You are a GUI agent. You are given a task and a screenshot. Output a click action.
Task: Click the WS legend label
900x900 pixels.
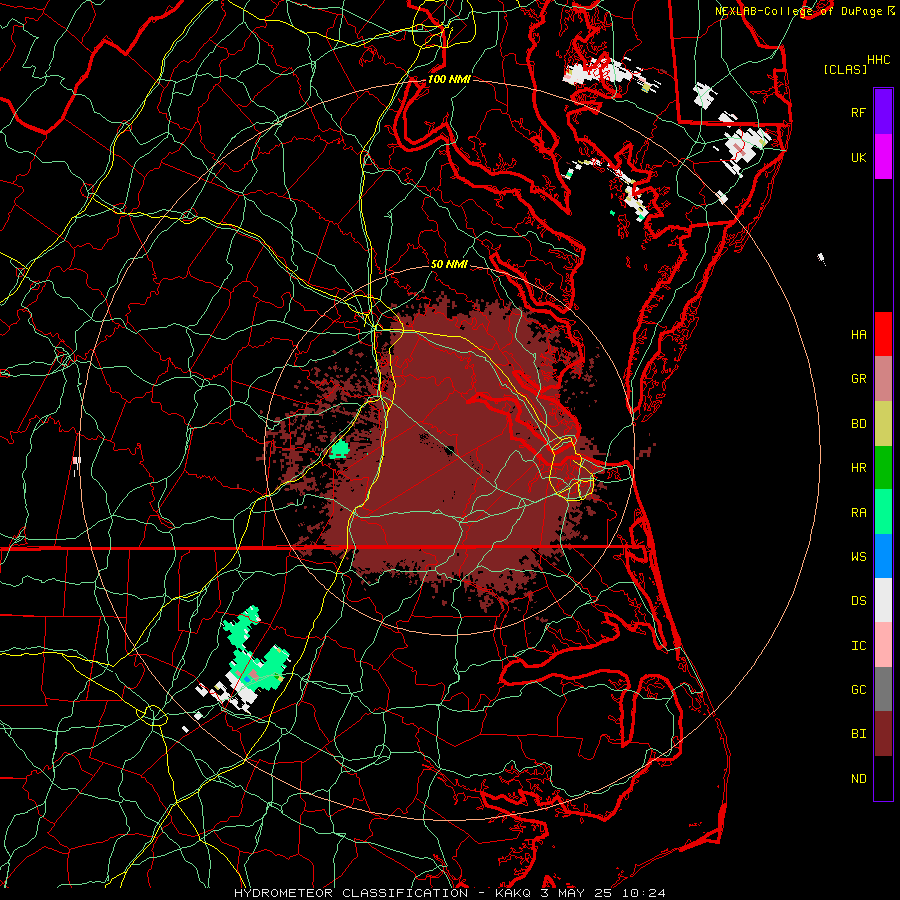pos(858,557)
